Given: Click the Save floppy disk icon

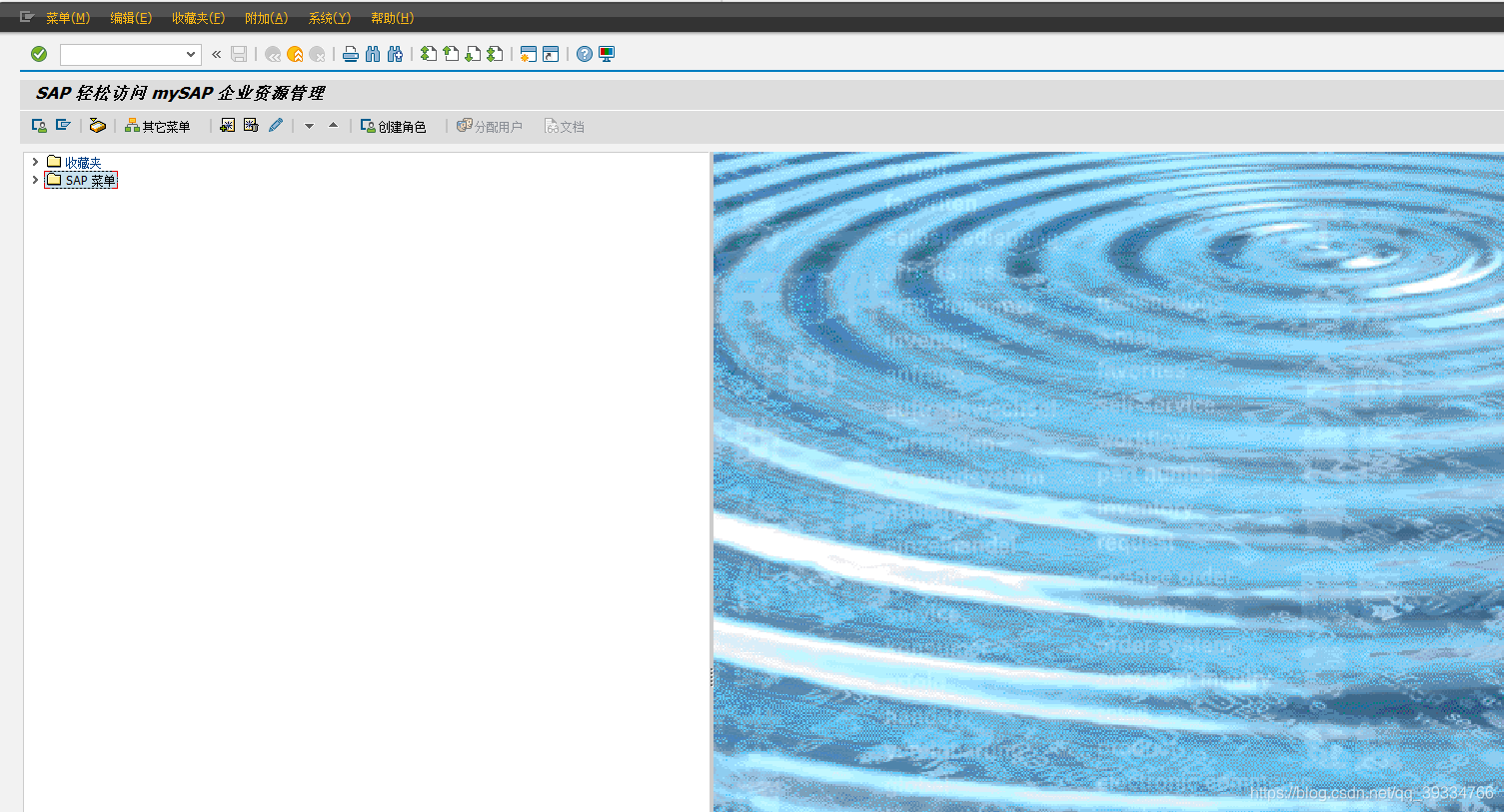Looking at the screenshot, I should point(239,54).
